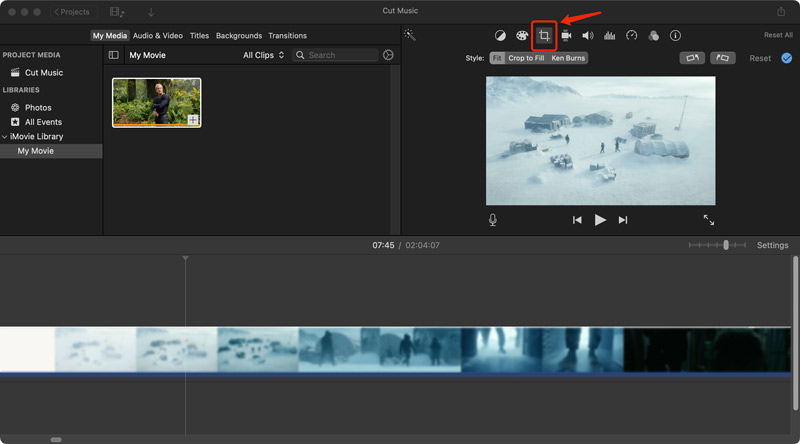The image size is (800, 444).
Task: Open the Volume adjustment
Action: point(588,35)
